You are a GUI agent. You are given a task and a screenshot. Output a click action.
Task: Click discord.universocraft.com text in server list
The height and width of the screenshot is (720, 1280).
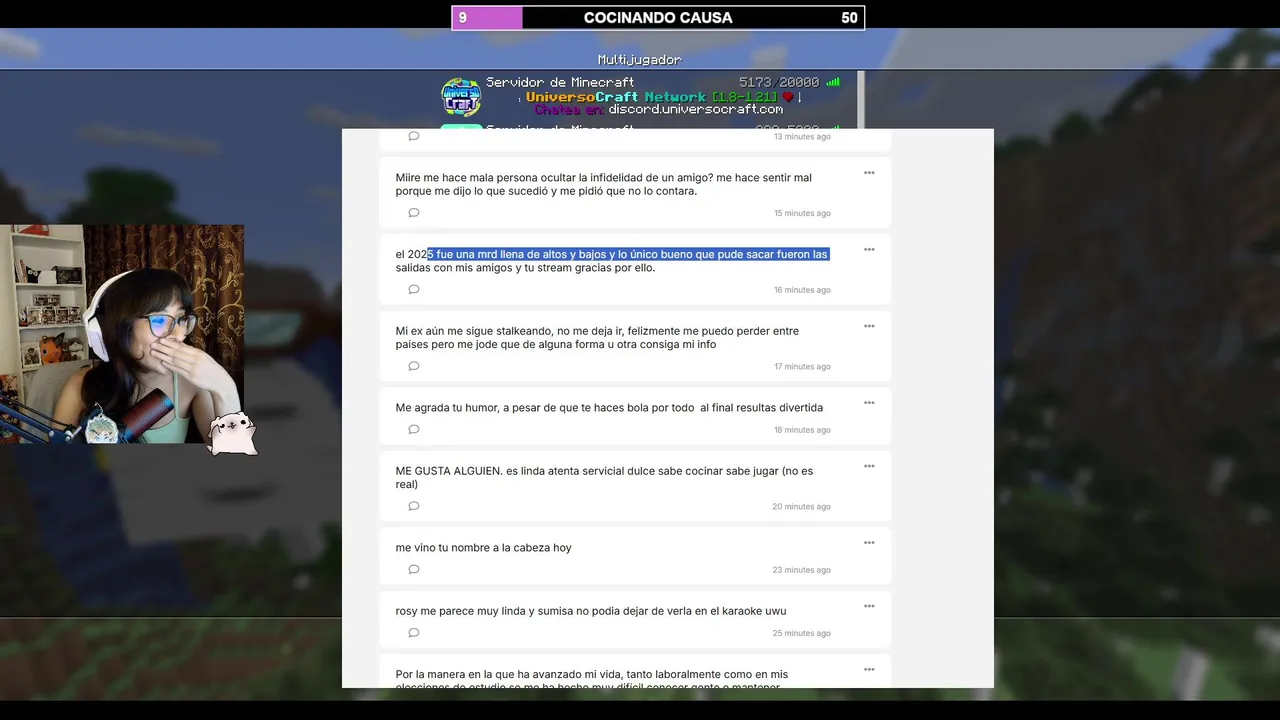tap(695, 110)
